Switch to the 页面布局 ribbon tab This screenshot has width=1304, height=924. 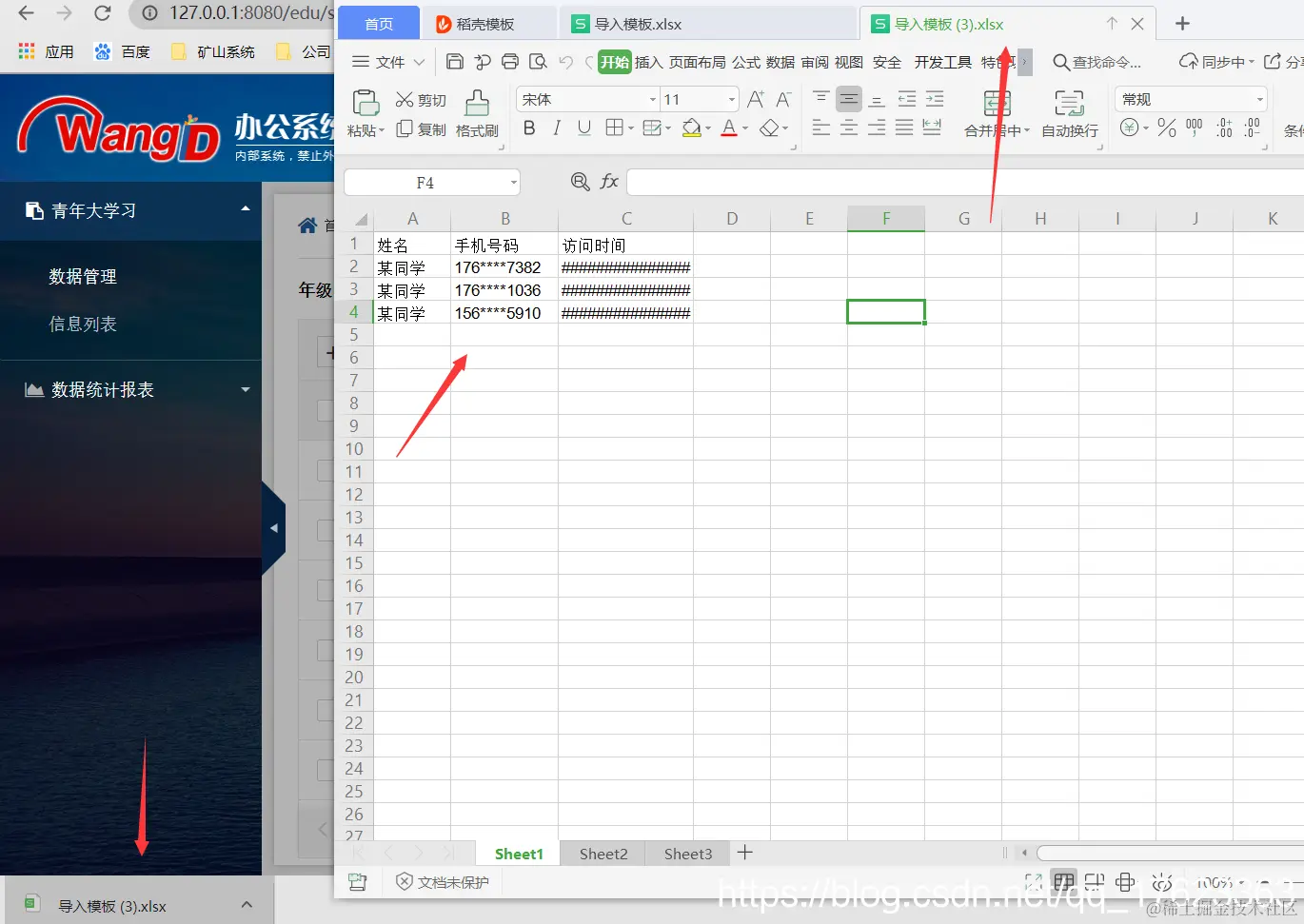(697, 62)
